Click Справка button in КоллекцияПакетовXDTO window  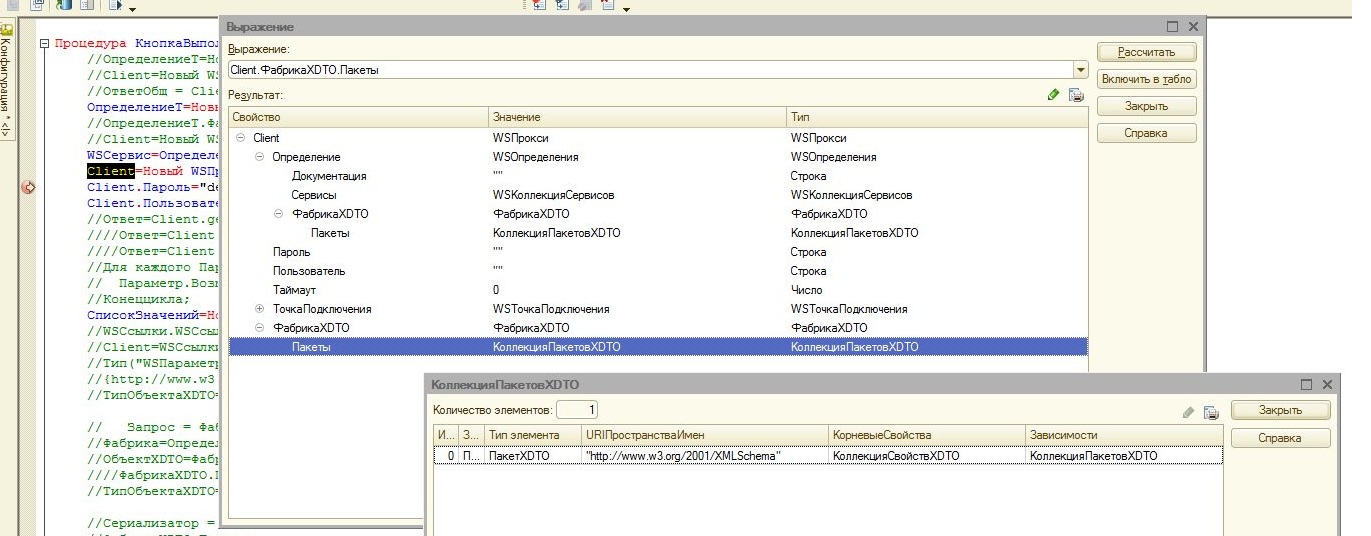coord(1280,438)
